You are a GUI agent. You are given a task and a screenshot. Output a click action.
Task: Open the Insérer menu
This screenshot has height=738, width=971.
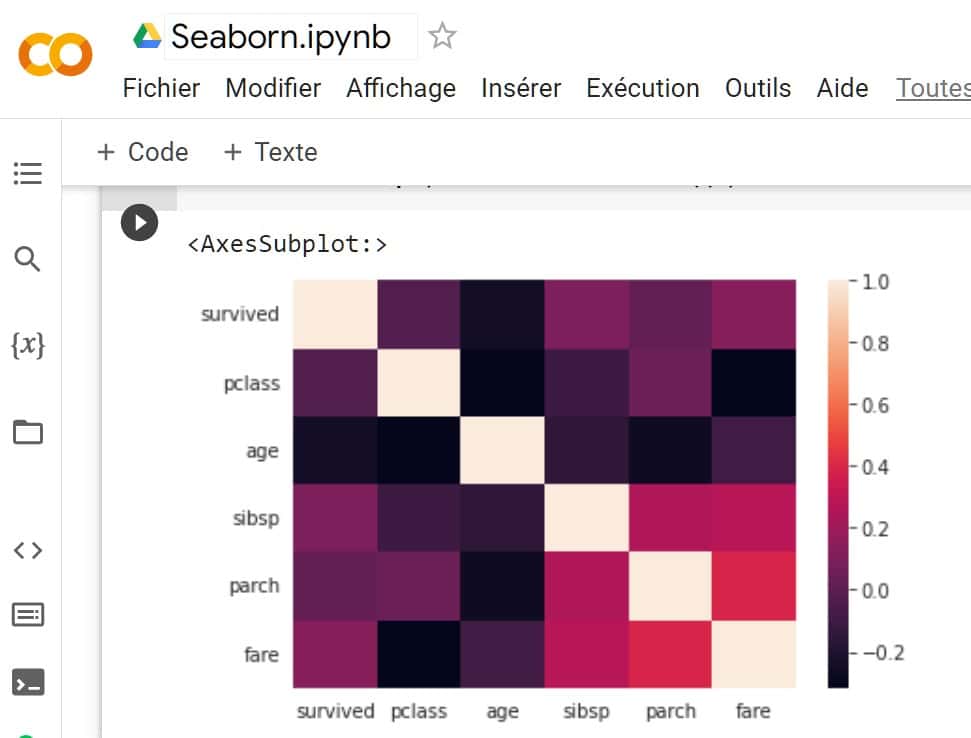click(520, 88)
